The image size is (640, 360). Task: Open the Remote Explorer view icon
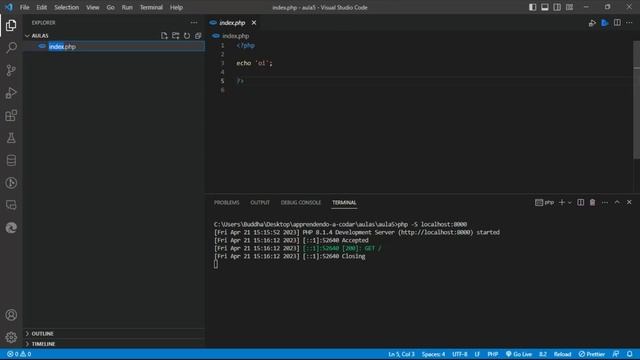(11, 205)
